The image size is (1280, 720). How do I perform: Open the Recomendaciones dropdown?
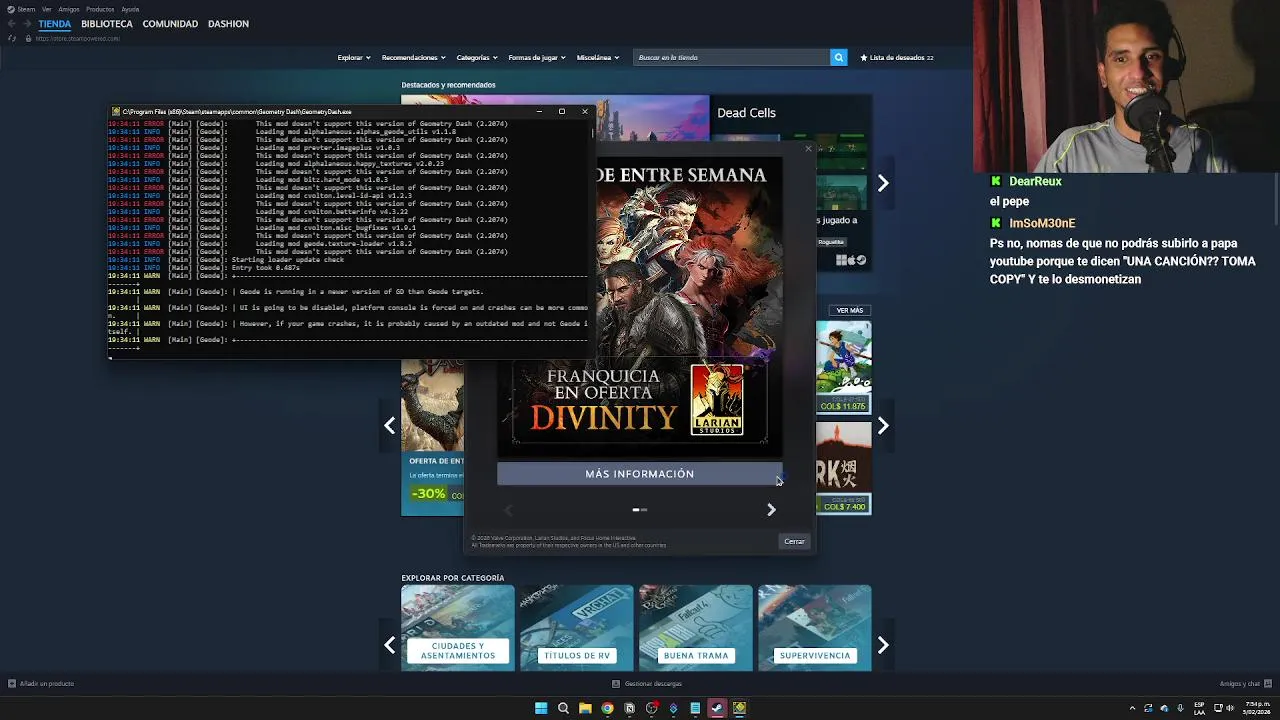(414, 57)
